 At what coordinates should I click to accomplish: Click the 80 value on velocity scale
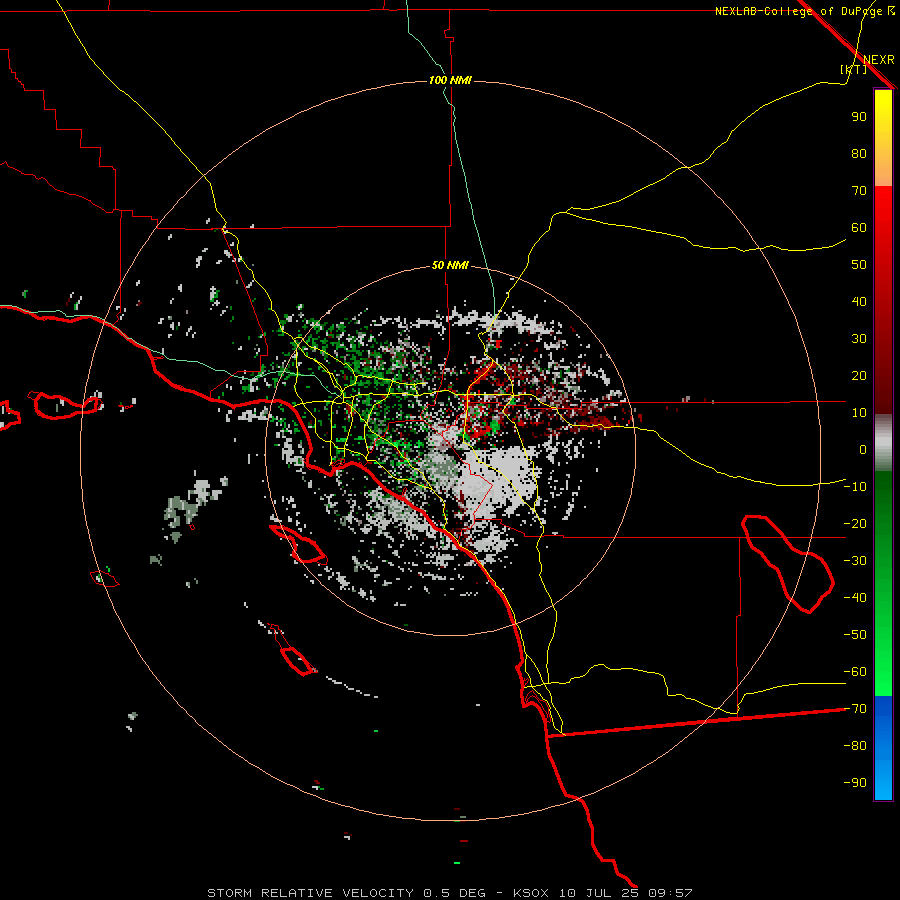pyautogui.click(x=859, y=153)
